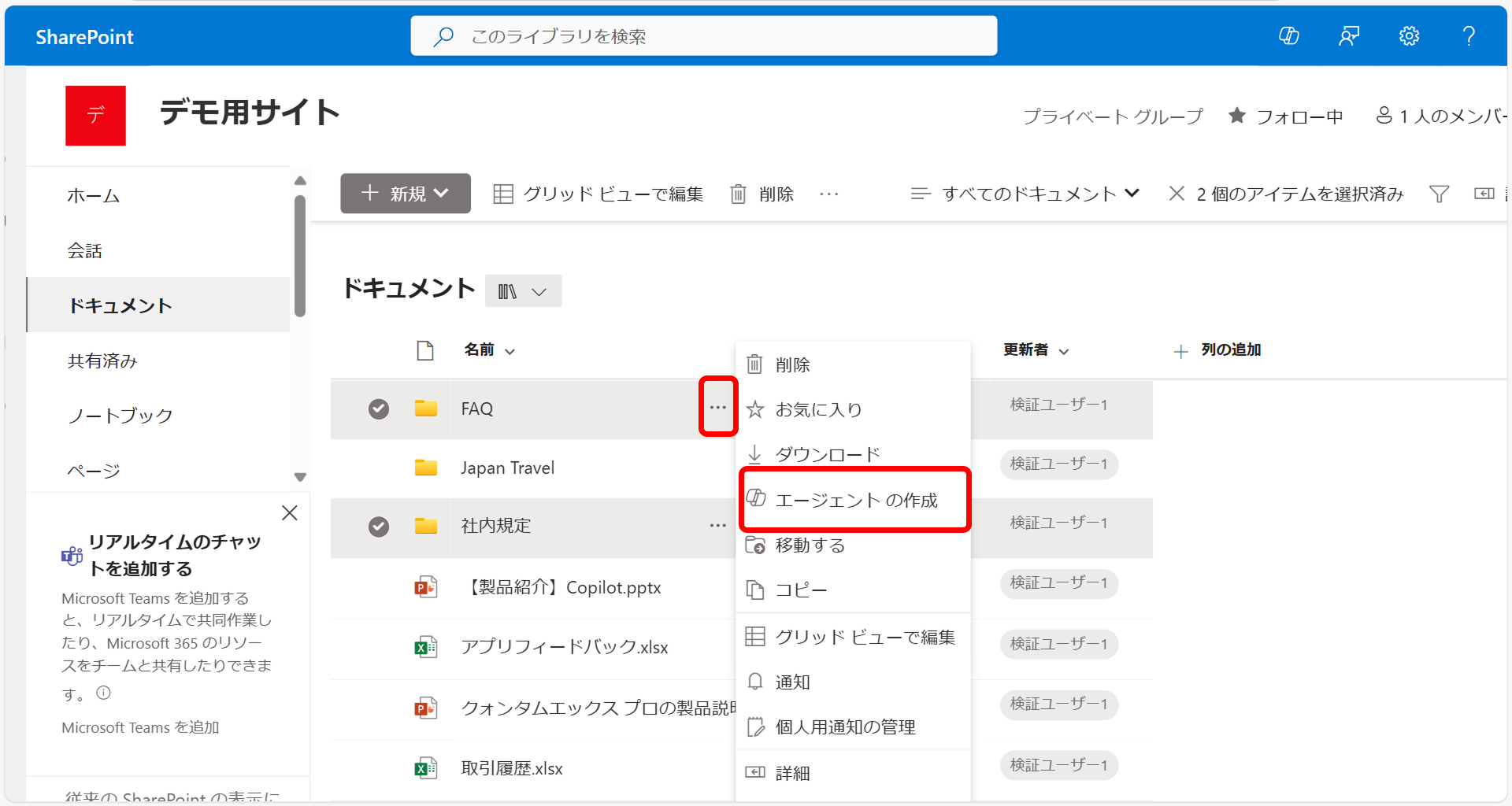Select 削除 in the context menu
Image resolution: width=1512 pixels, height=806 pixels.
coord(853,364)
